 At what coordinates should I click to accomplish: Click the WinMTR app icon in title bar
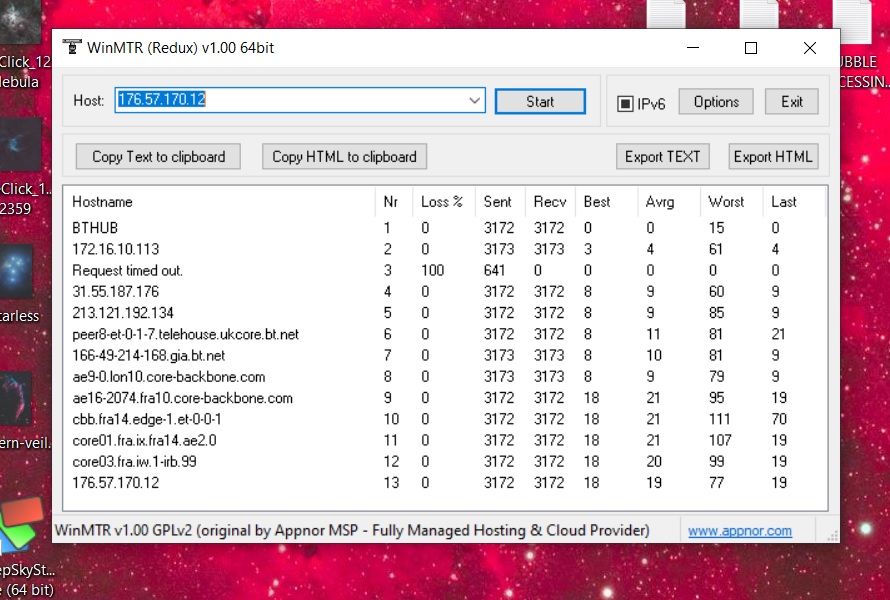click(71, 47)
